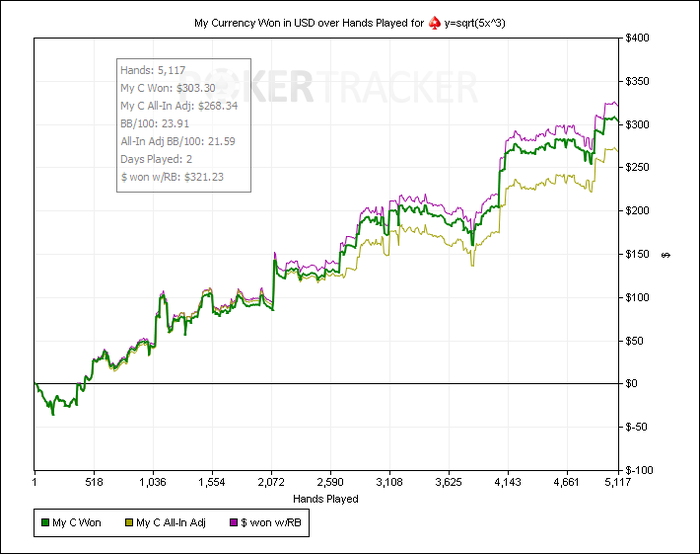Viewport: 700px width, 554px height.
Task: Click the $0 y-axis label
Action: click(x=632, y=383)
